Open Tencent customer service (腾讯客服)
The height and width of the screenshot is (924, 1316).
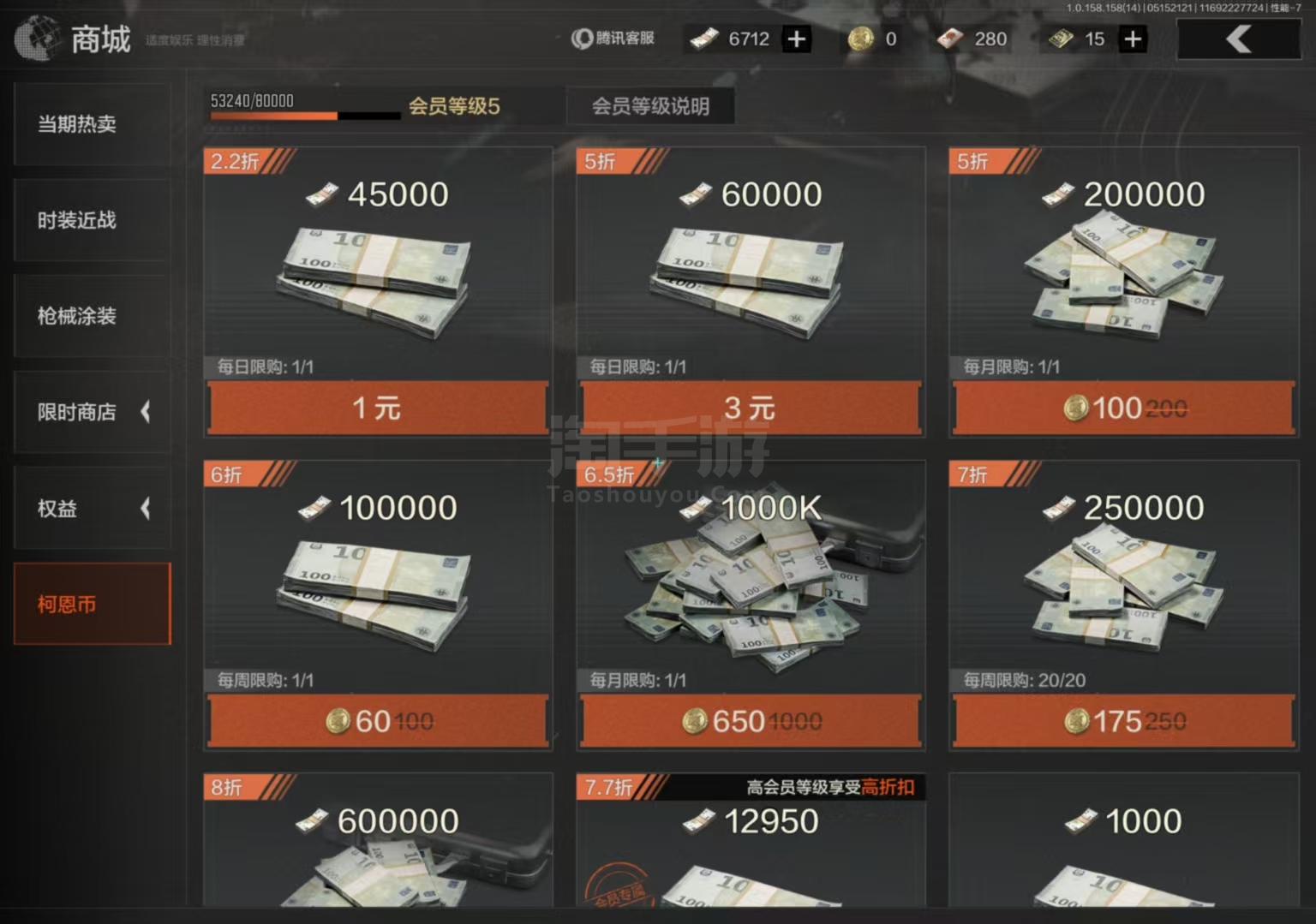613,39
